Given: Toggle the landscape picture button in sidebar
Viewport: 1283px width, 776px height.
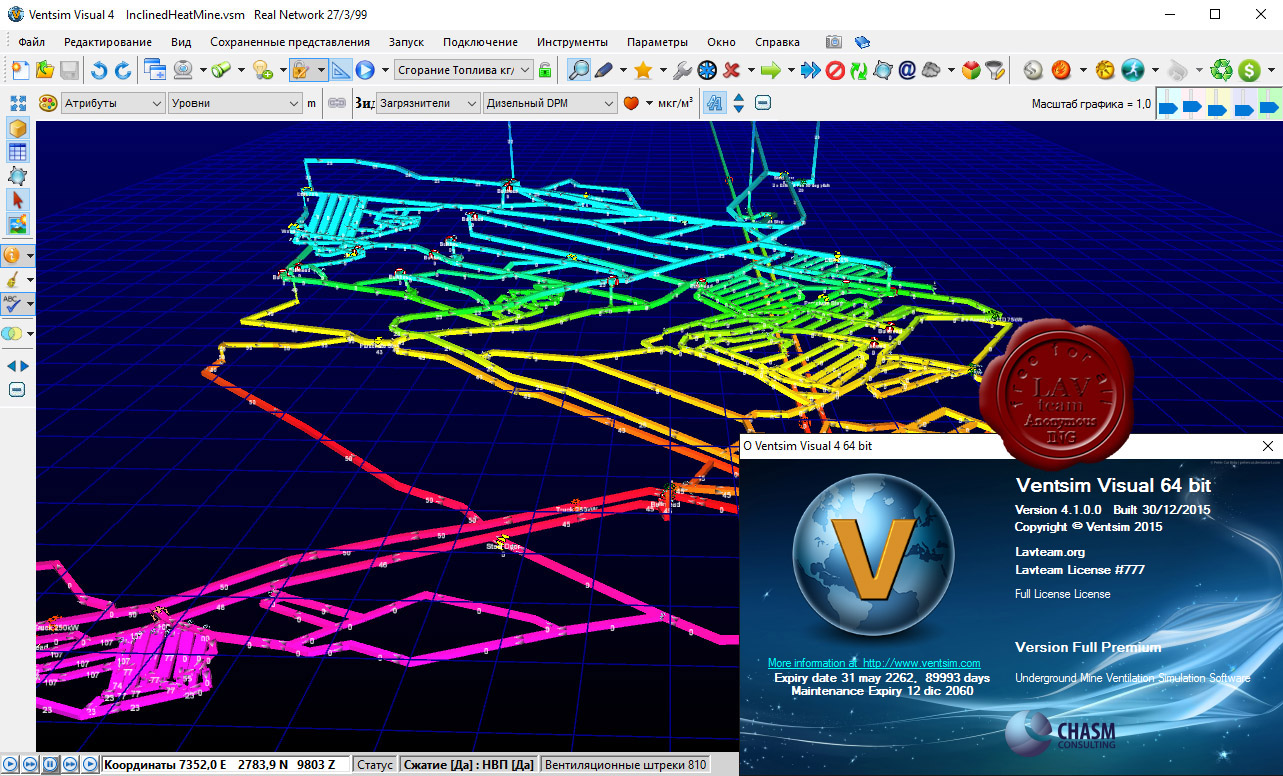Looking at the screenshot, I should click(x=18, y=224).
